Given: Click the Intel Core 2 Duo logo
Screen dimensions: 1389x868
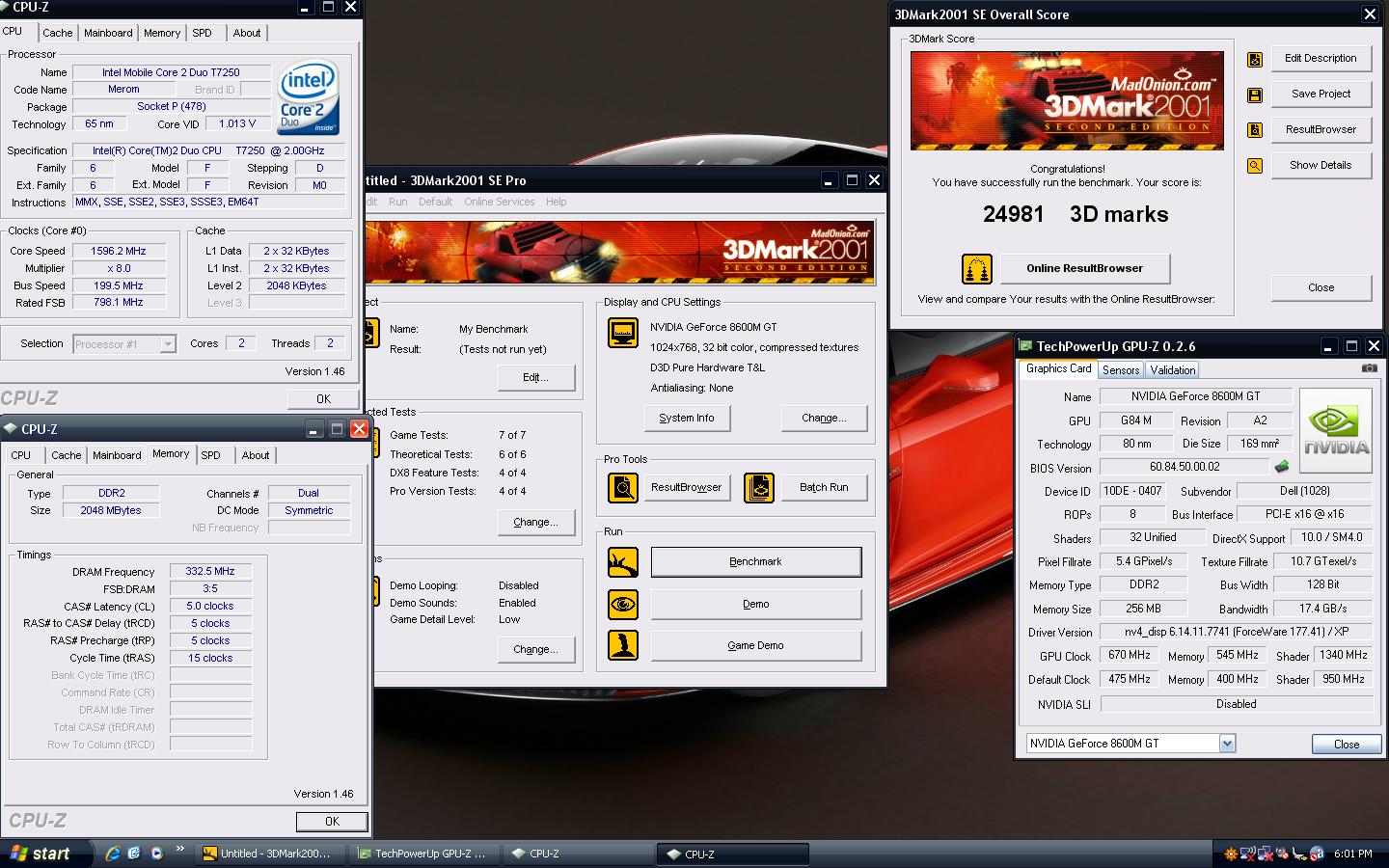Looking at the screenshot, I should 308,98.
